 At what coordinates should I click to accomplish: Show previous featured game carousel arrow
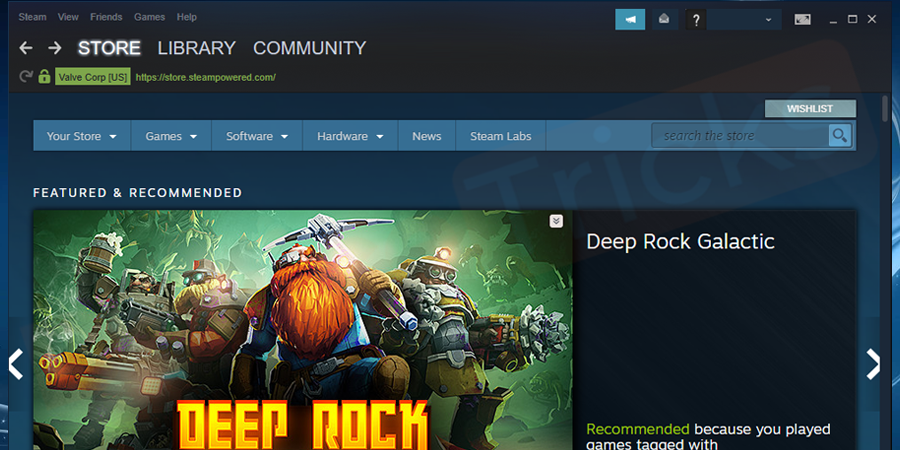point(15,364)
